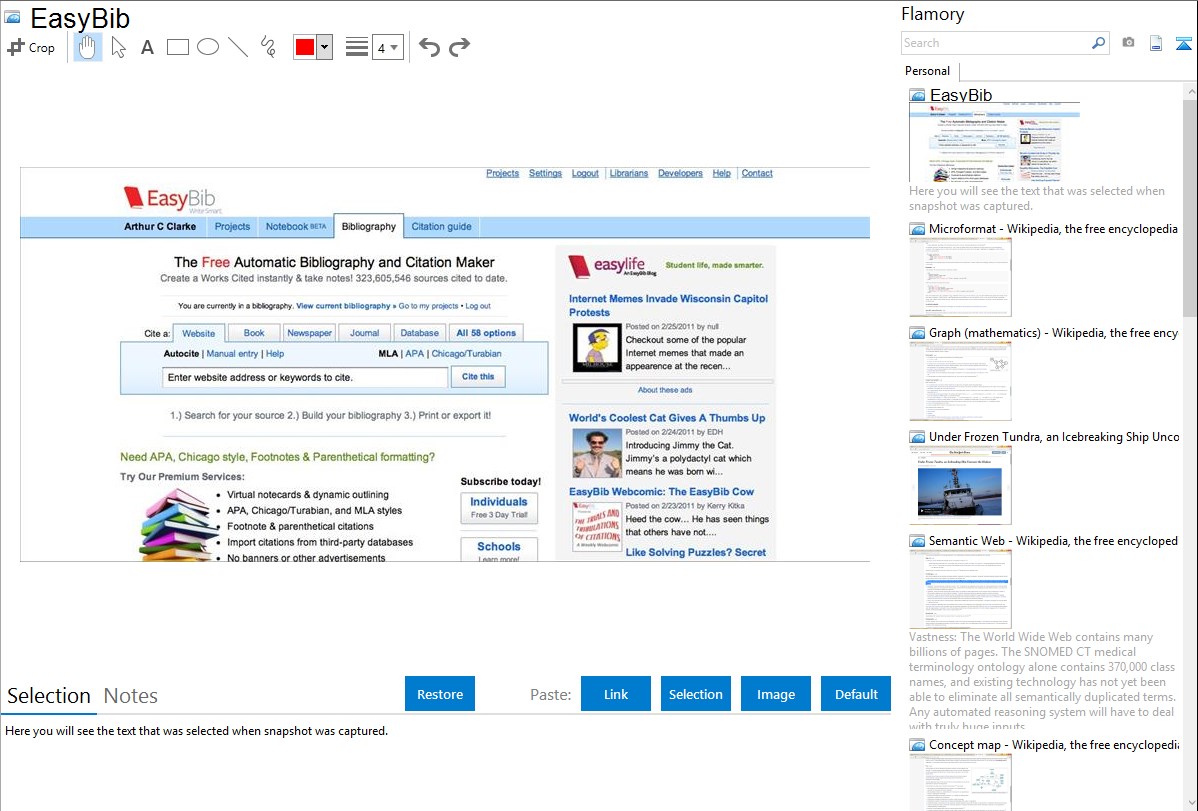The height and width of the screenshot is (811, 1198).
Task: Open the annotation color dropdown arrow
Action: 325,47
